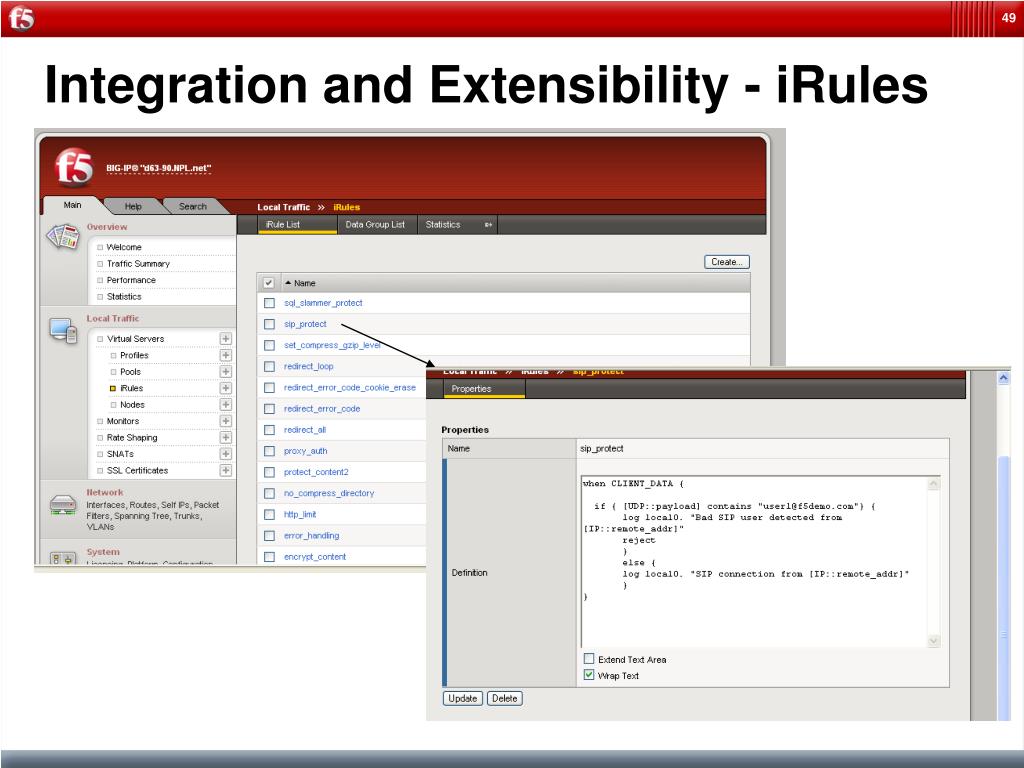Toggle the select-all checkbox in Name header
The height and width of the screenshot is (768, 1024).
pos(268,283)
